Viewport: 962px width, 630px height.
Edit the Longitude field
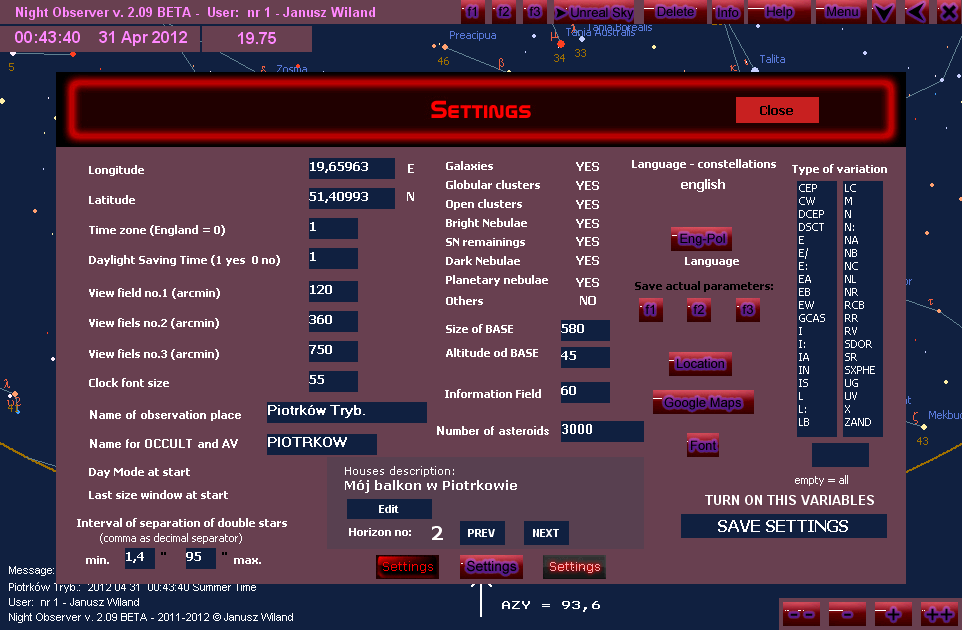click(x=352, y=168)
